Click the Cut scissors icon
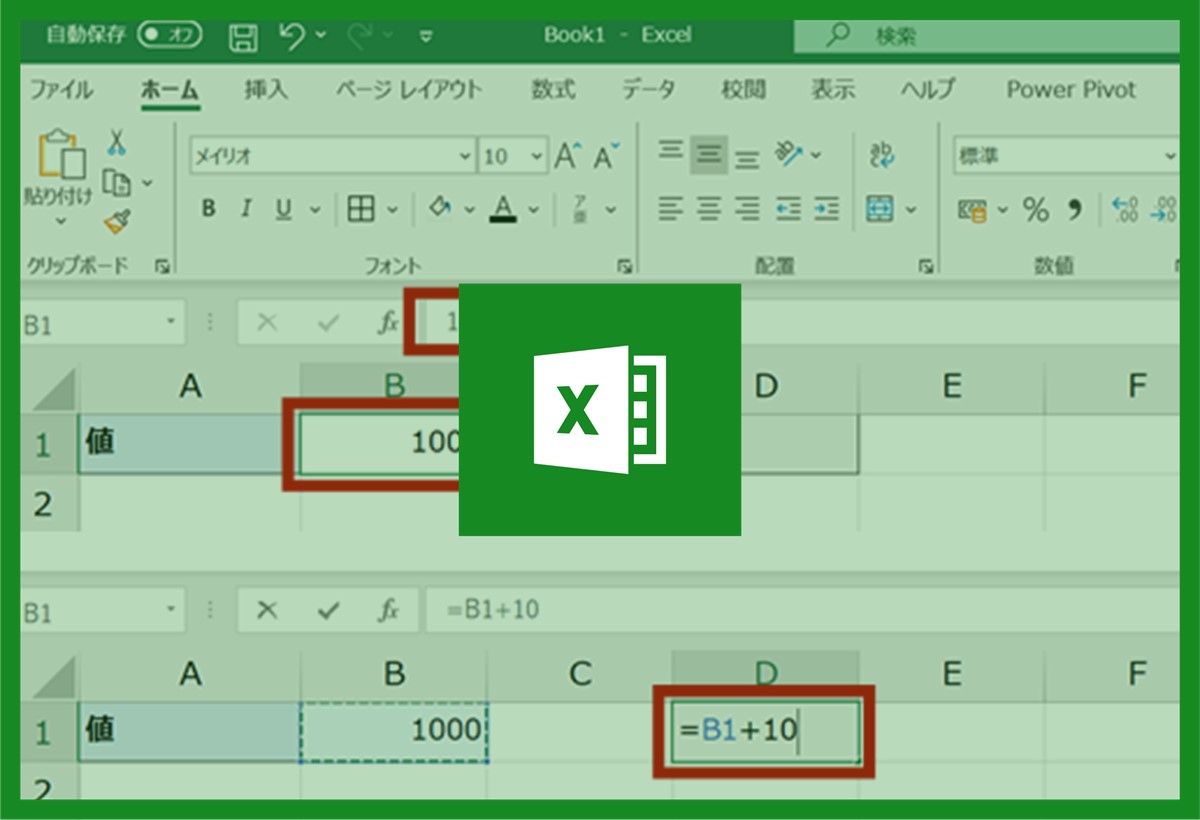1200x820 pixels. [117, 143]
